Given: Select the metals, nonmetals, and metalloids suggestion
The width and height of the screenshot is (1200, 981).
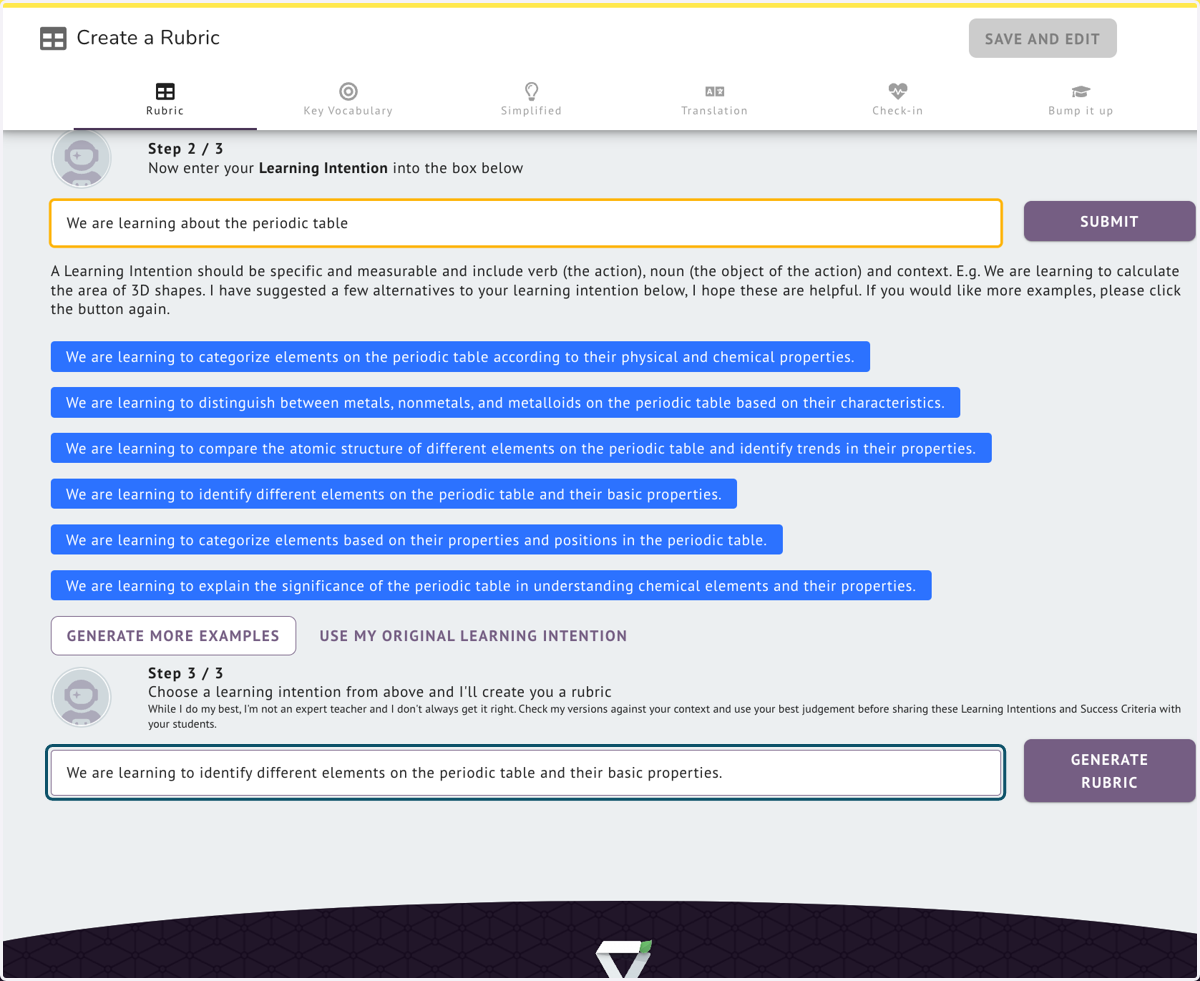Looking at the screenshot, I should tap(505, 403).
